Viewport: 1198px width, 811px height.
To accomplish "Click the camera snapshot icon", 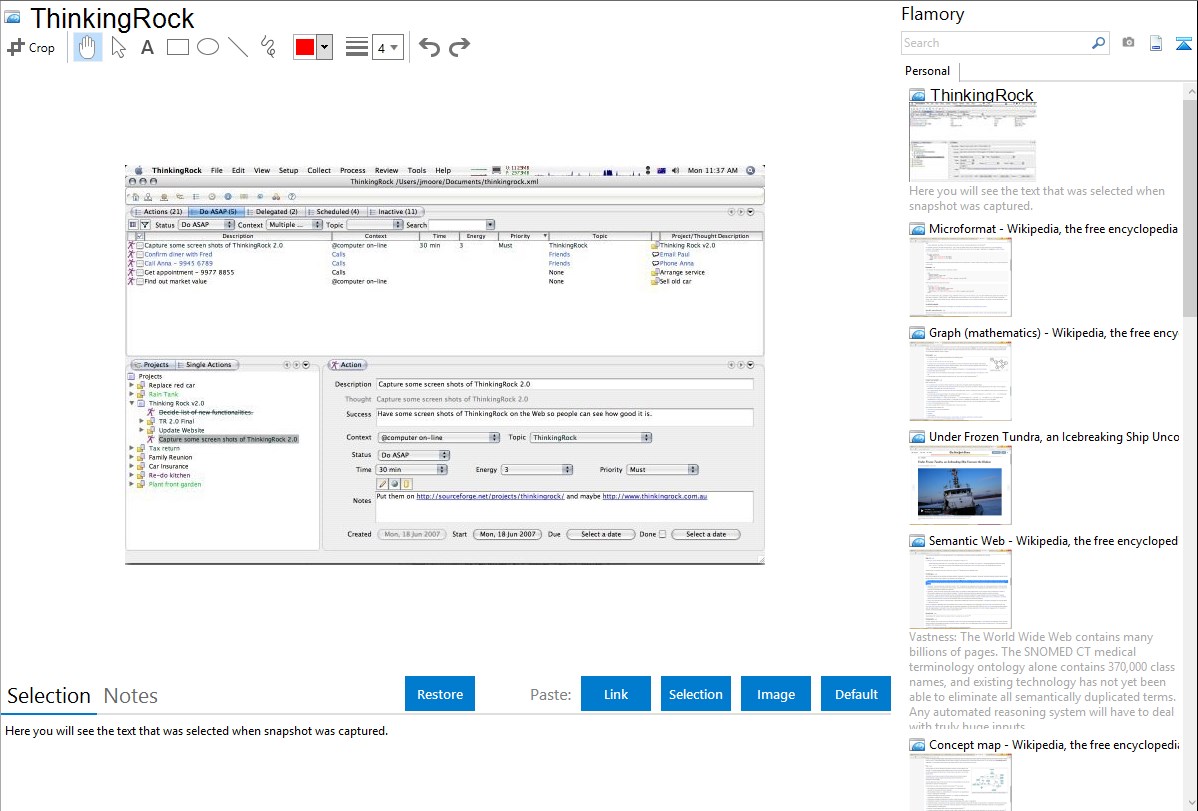I will [x=1128, y=43].
